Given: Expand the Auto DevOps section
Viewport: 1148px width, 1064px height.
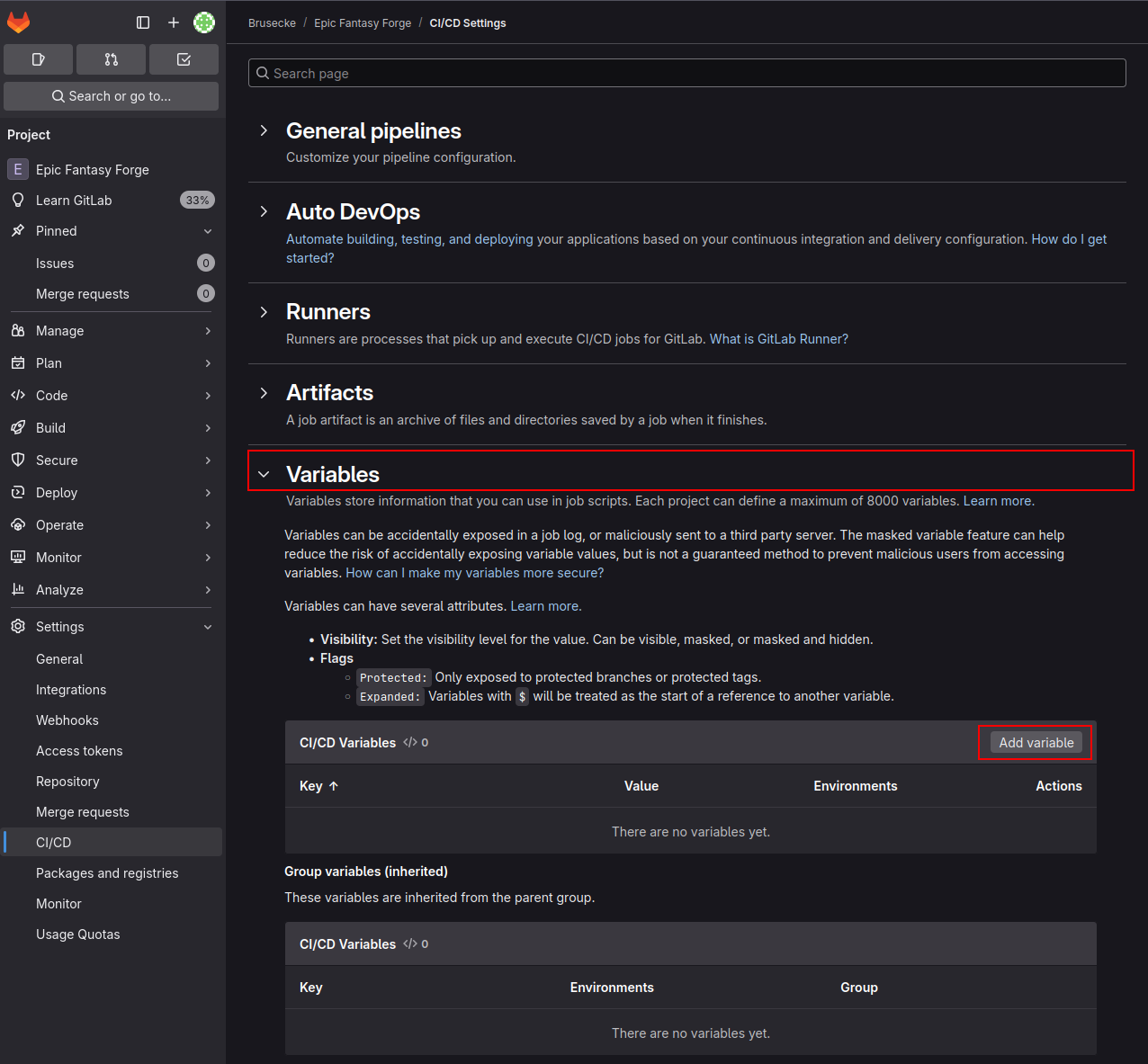Looking at the screenshot, I should 264,211.
